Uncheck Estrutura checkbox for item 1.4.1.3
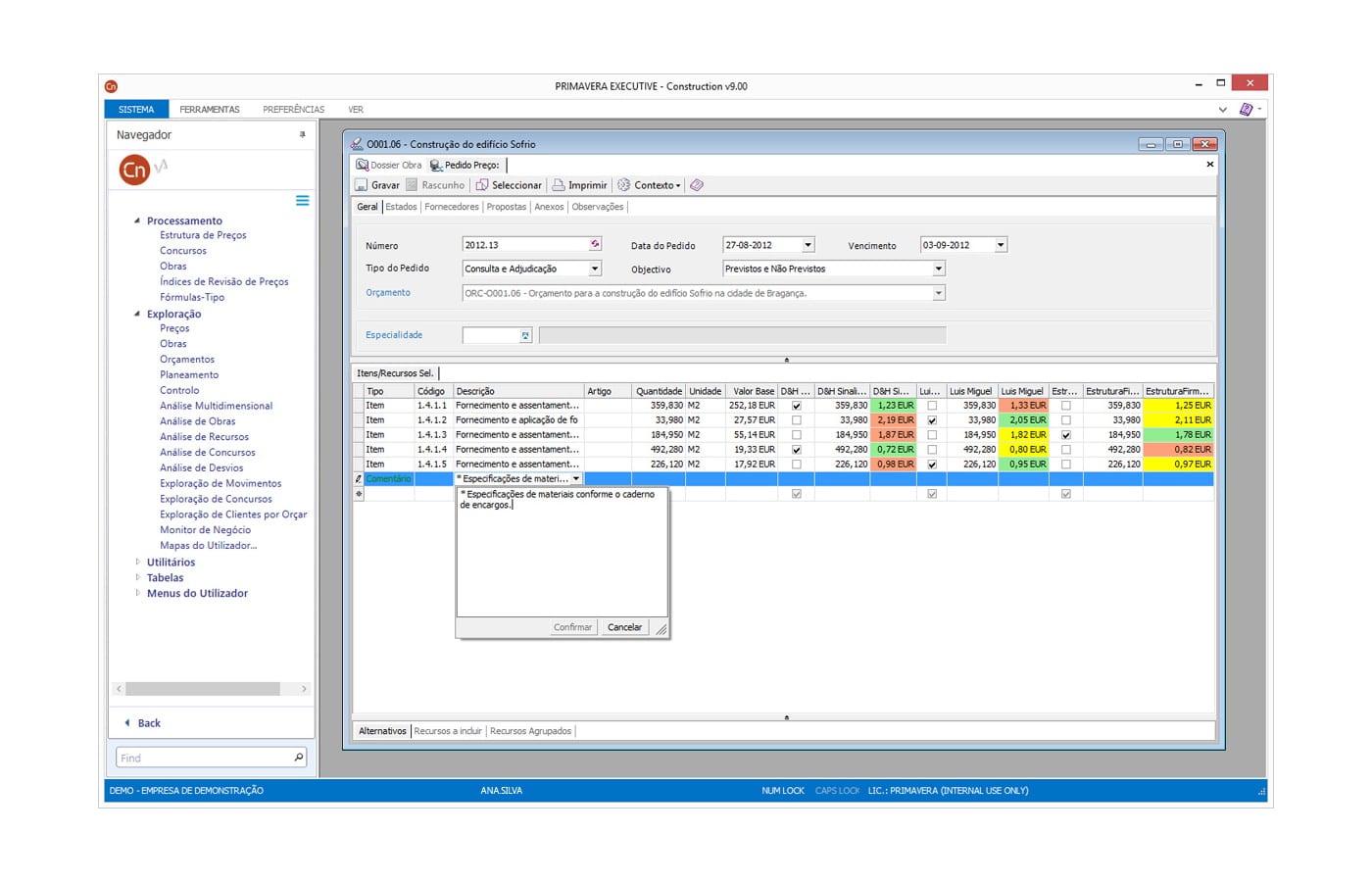Viewport: 1372px width, 882px height. click(1066, 435)
